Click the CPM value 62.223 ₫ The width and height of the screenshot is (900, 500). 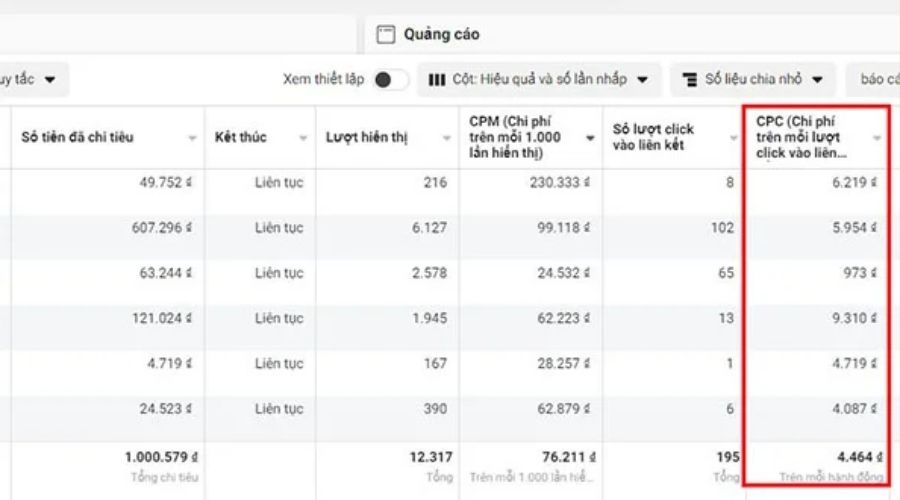pos(564,319)
